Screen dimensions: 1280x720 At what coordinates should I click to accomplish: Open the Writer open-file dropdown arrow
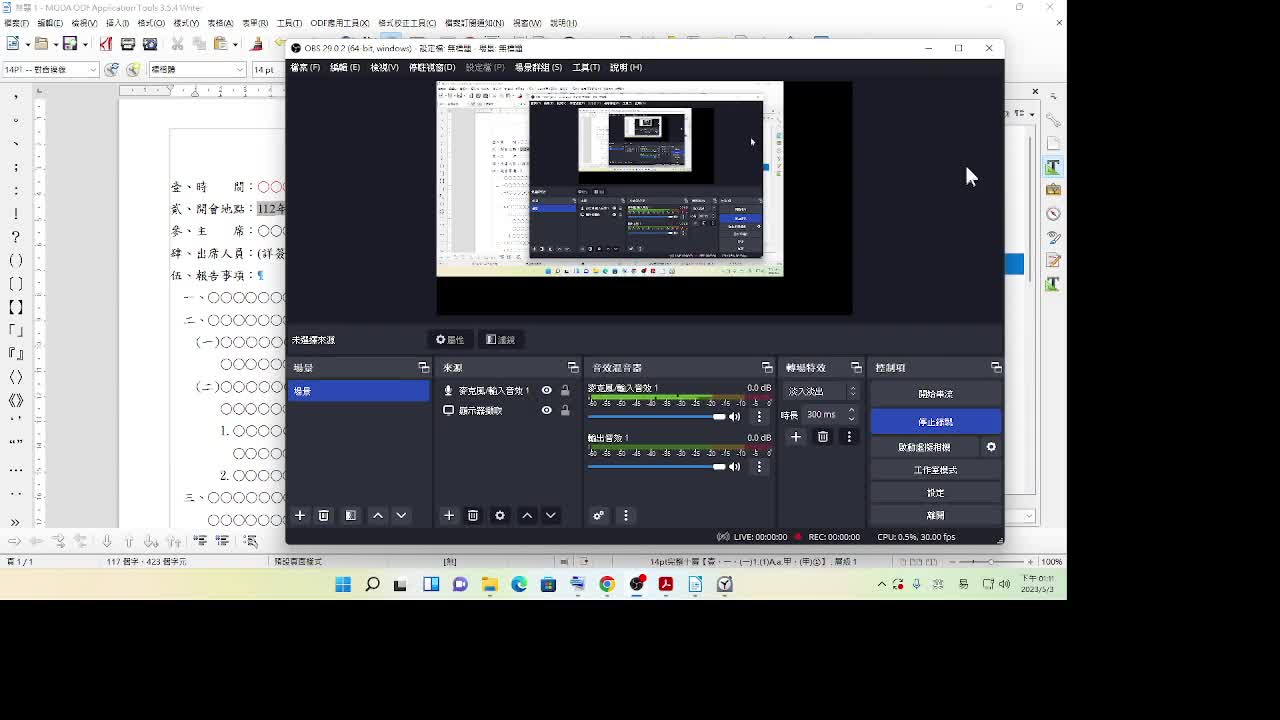click(55, 43)
